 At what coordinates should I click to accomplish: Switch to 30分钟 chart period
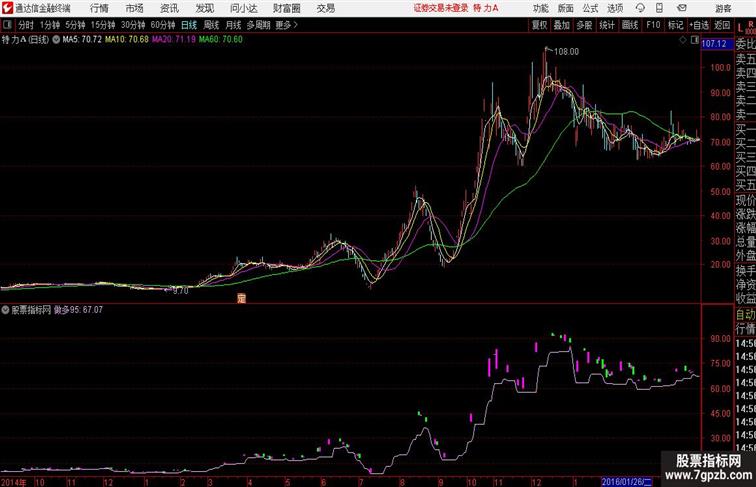coord(133,25)
